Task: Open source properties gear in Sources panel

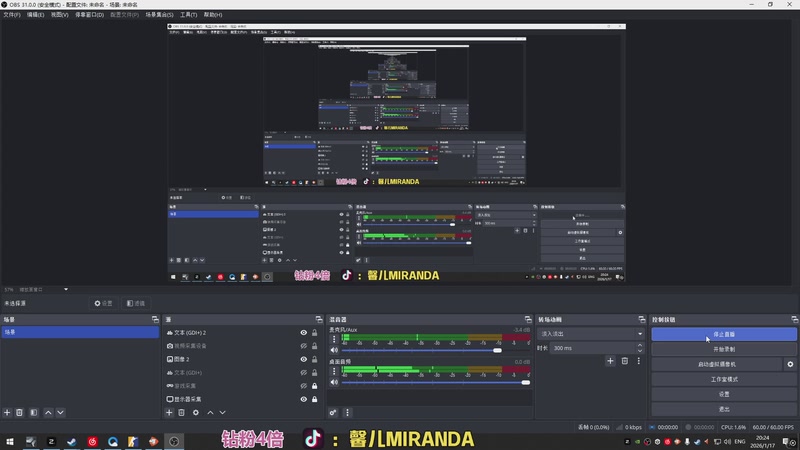Action: coord(196,412)
